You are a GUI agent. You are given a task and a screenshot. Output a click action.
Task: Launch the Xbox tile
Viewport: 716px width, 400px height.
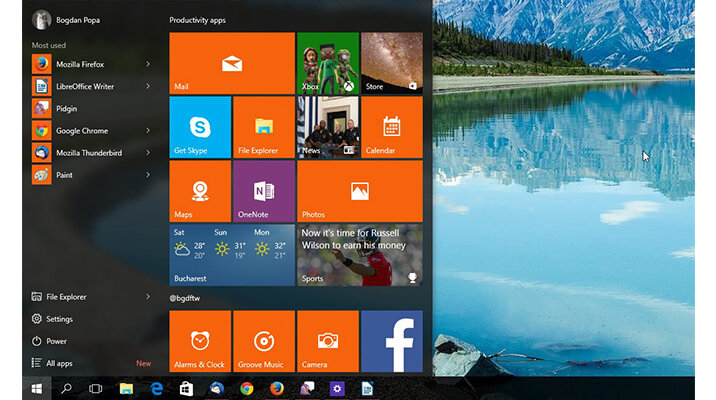pos(328,63)
